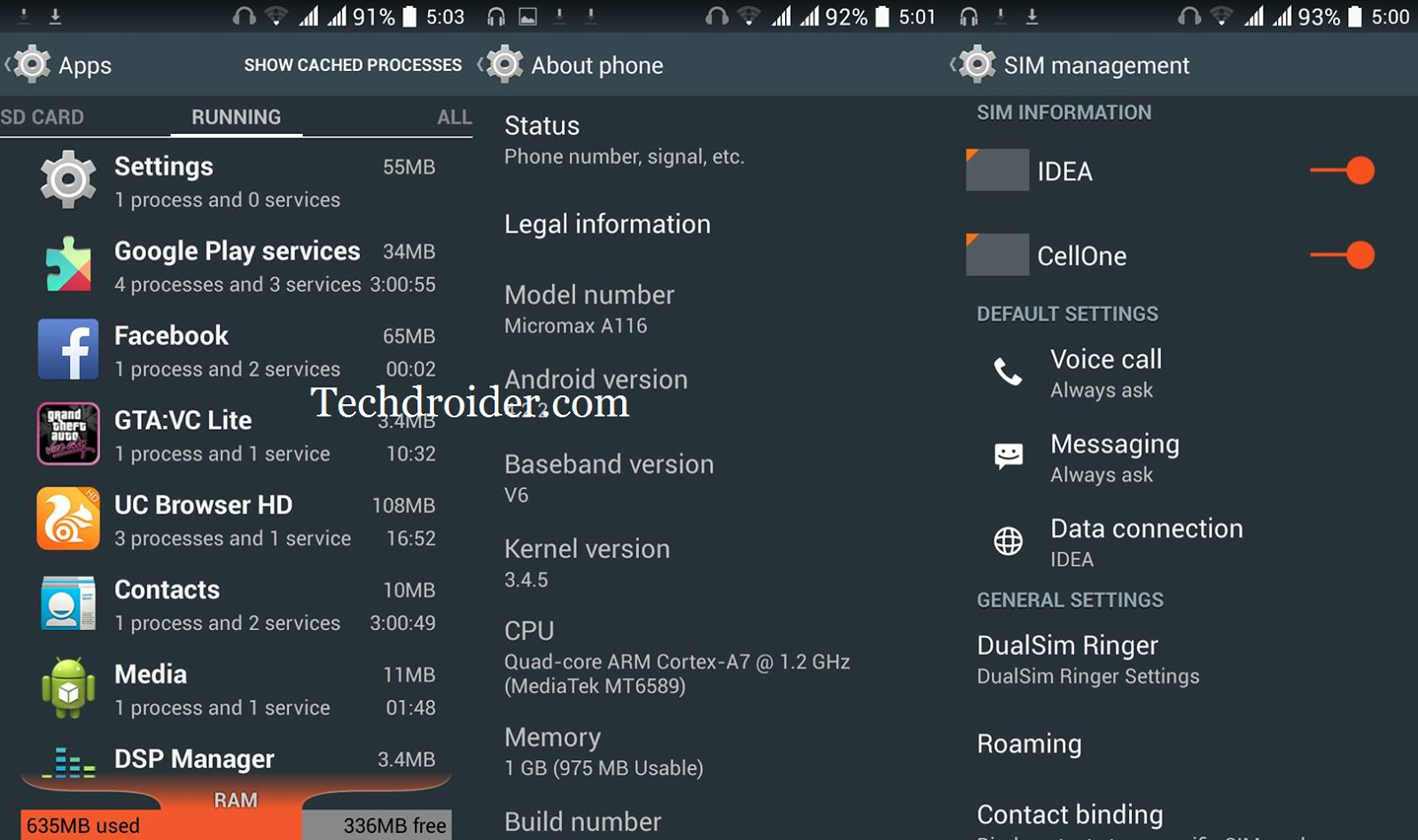The image size is (1418, 840).
Task: Select the Settings 55MB running process
Action: click(x=236, y=181)
